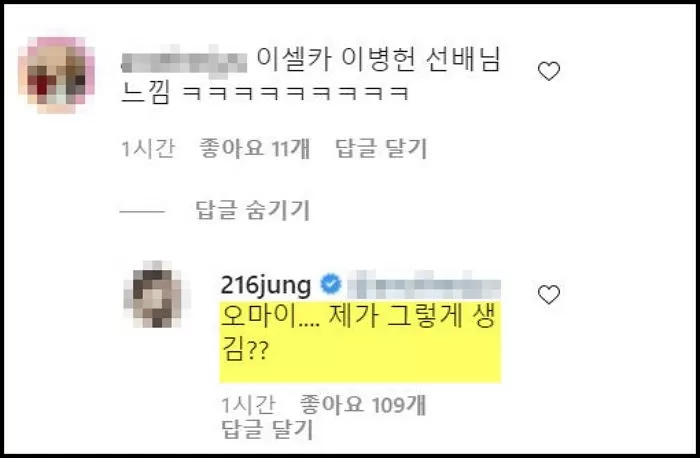Viewport: 700px width, 458px height.
Task: Reply to 216jung's comment via 답글 달기
Action: [267, 429]
